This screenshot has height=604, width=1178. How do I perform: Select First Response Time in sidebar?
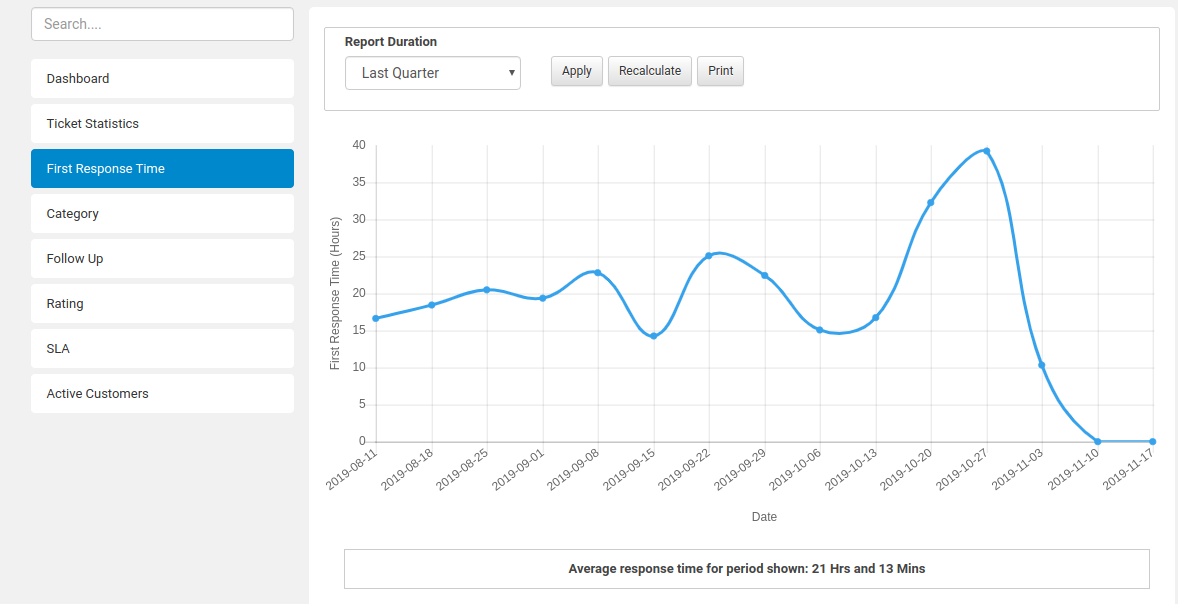[162, 169]
